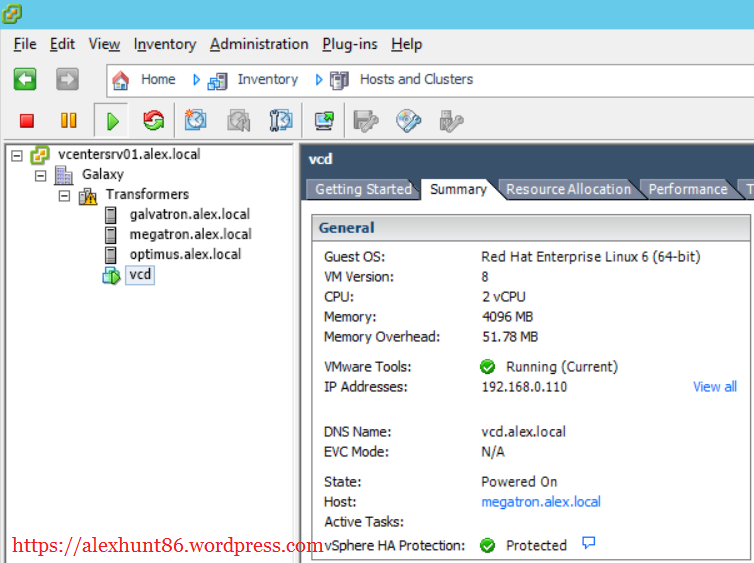This screenshot has width=754, height=563.
Task: Collapse the Transformers cluster node
Action: [64, 196]
